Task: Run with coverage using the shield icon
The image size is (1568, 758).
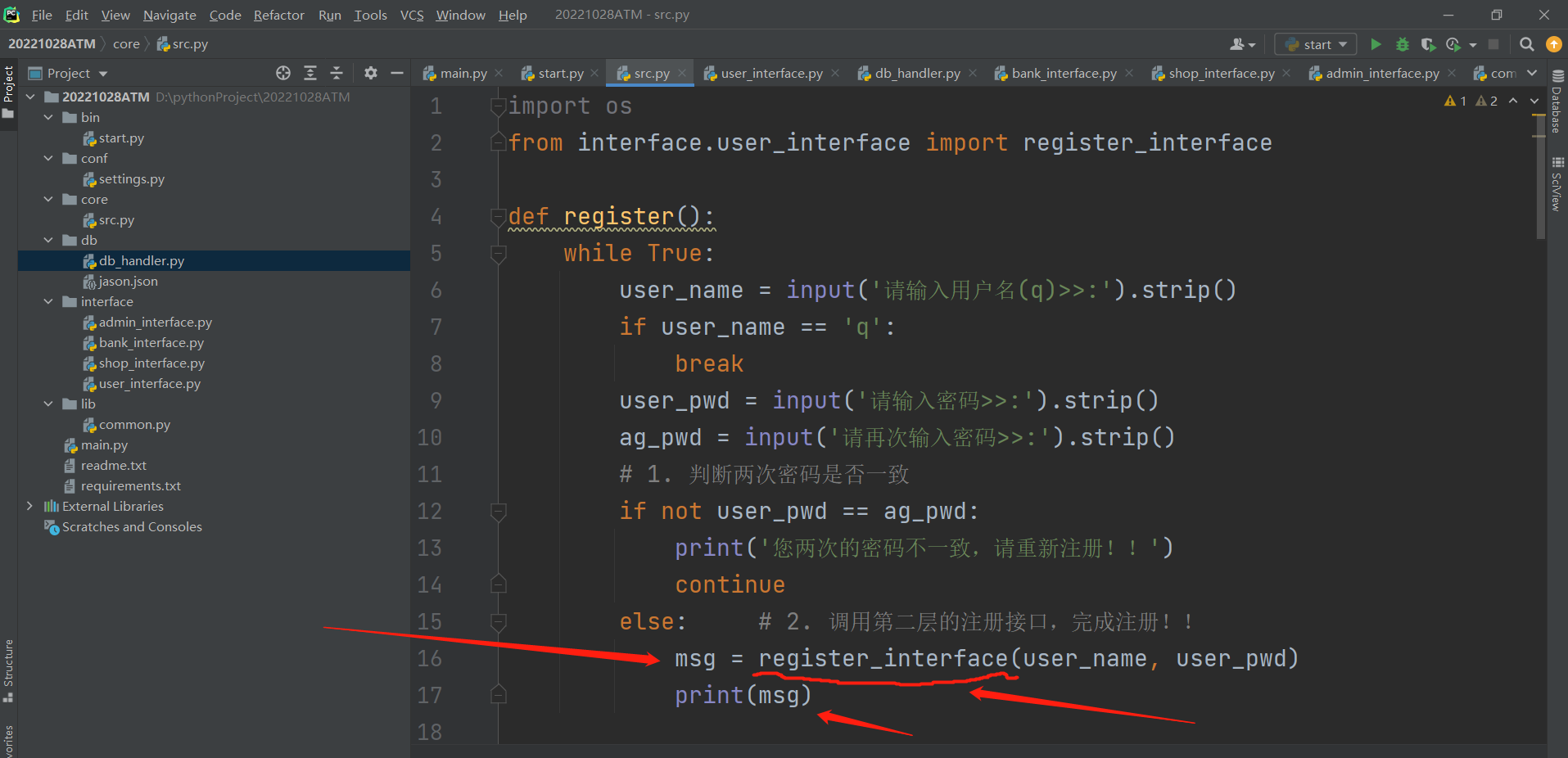Action: coord(1428,44)
